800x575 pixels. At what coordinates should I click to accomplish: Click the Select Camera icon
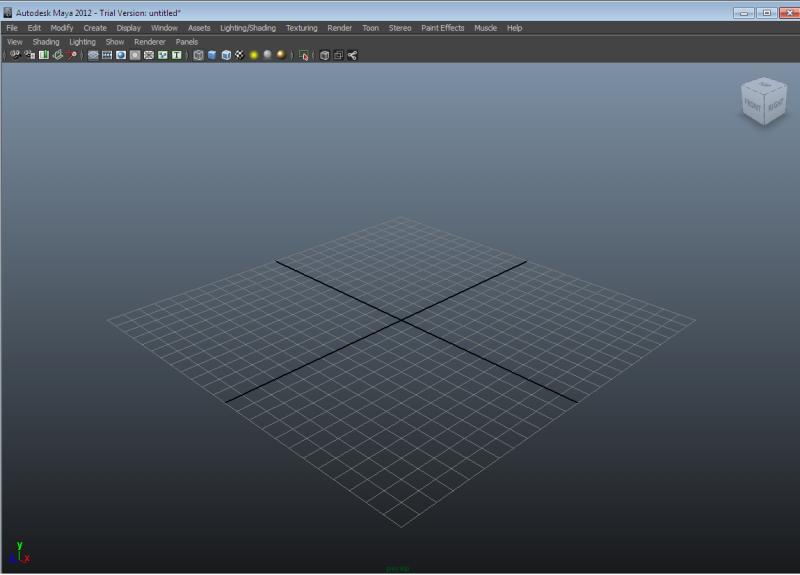click(14, 55)
